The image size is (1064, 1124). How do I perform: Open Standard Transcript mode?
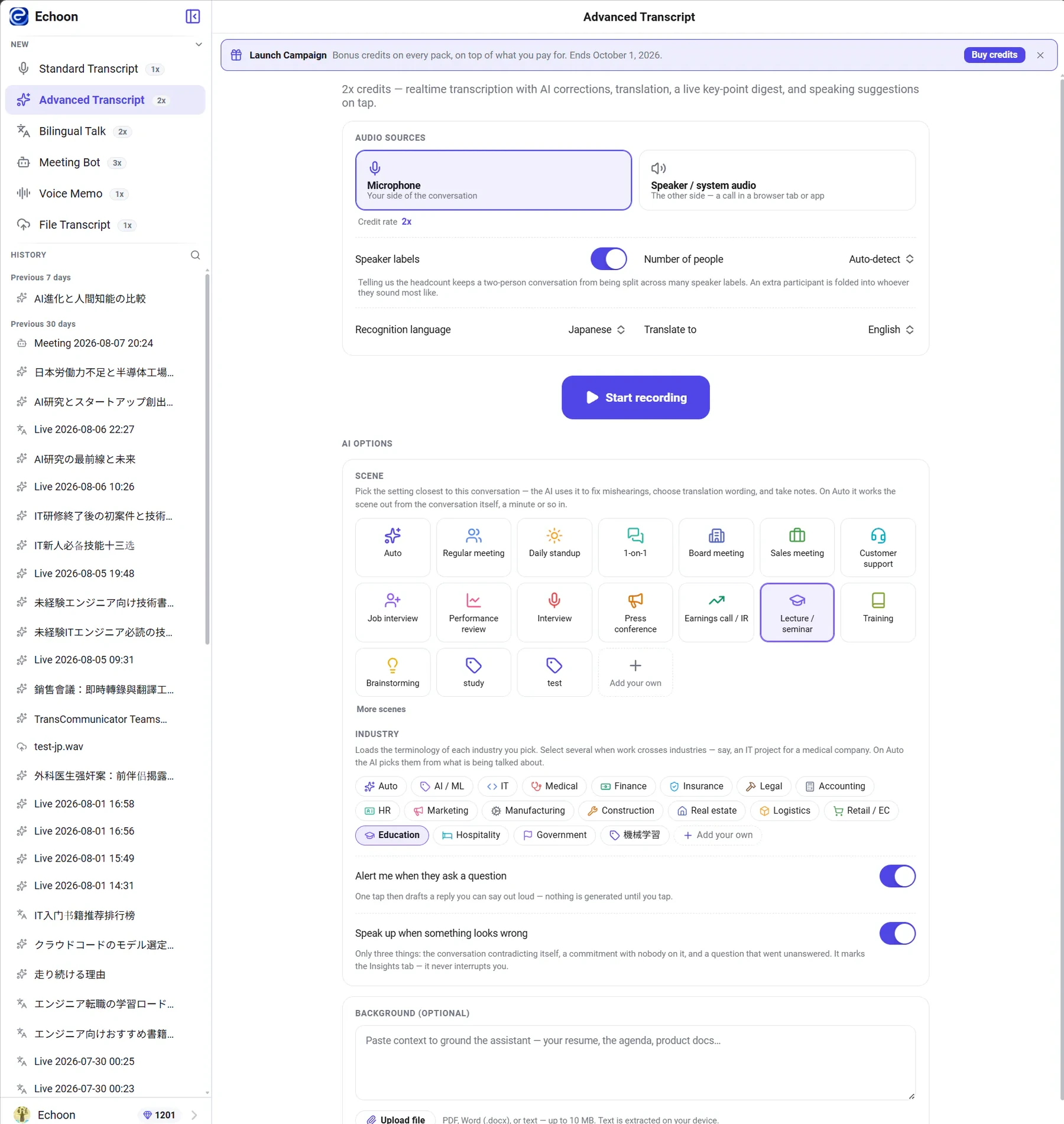(x=105, y=69)
